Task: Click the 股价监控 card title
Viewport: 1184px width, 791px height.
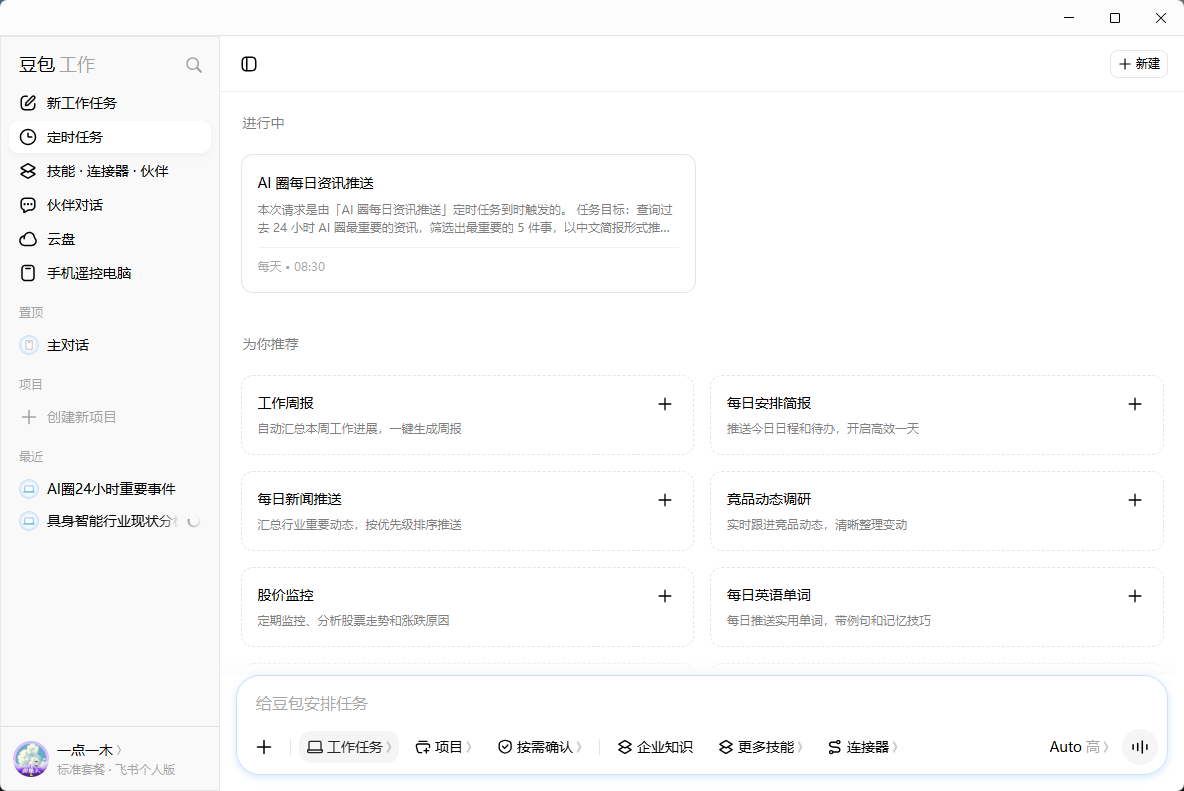Action: [285, 595]
